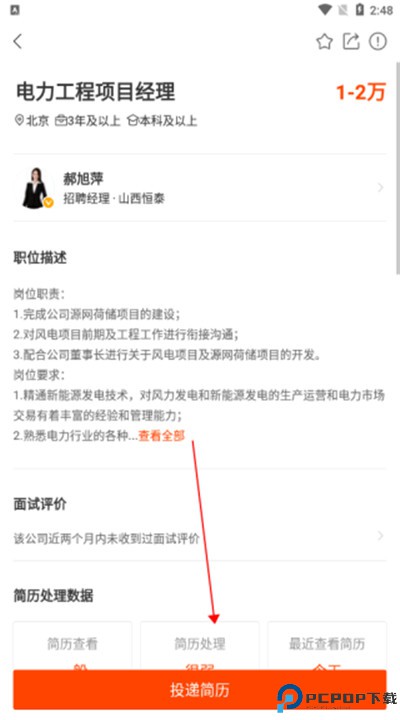Expand recruiter profile chevron
This screenshot has width=400, height=720.
(380, 187)
